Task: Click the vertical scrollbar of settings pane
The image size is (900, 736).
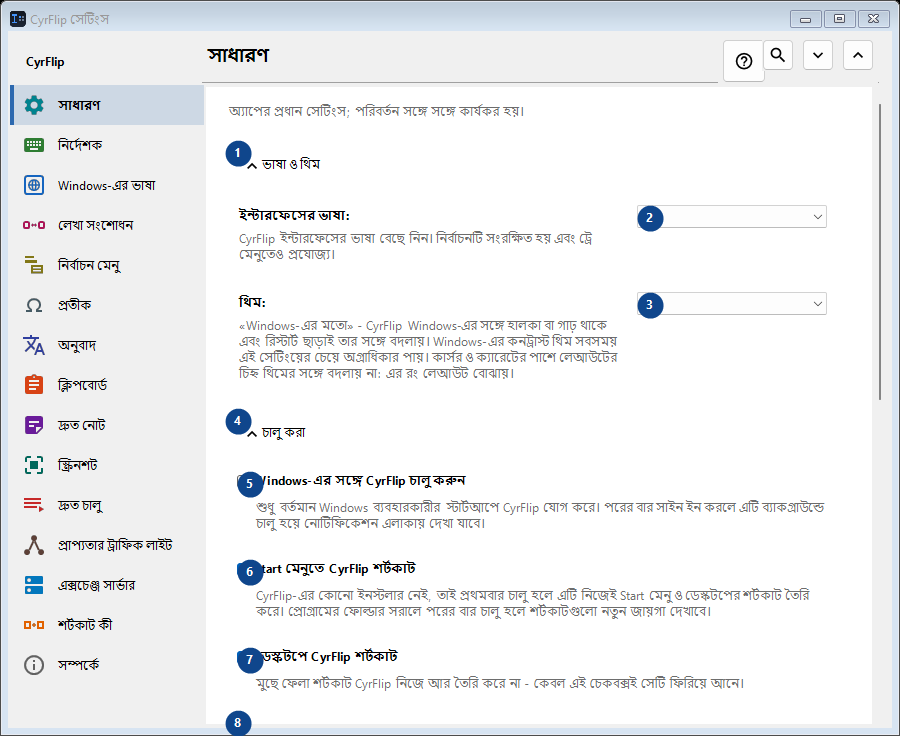Action: pos(879,251)
